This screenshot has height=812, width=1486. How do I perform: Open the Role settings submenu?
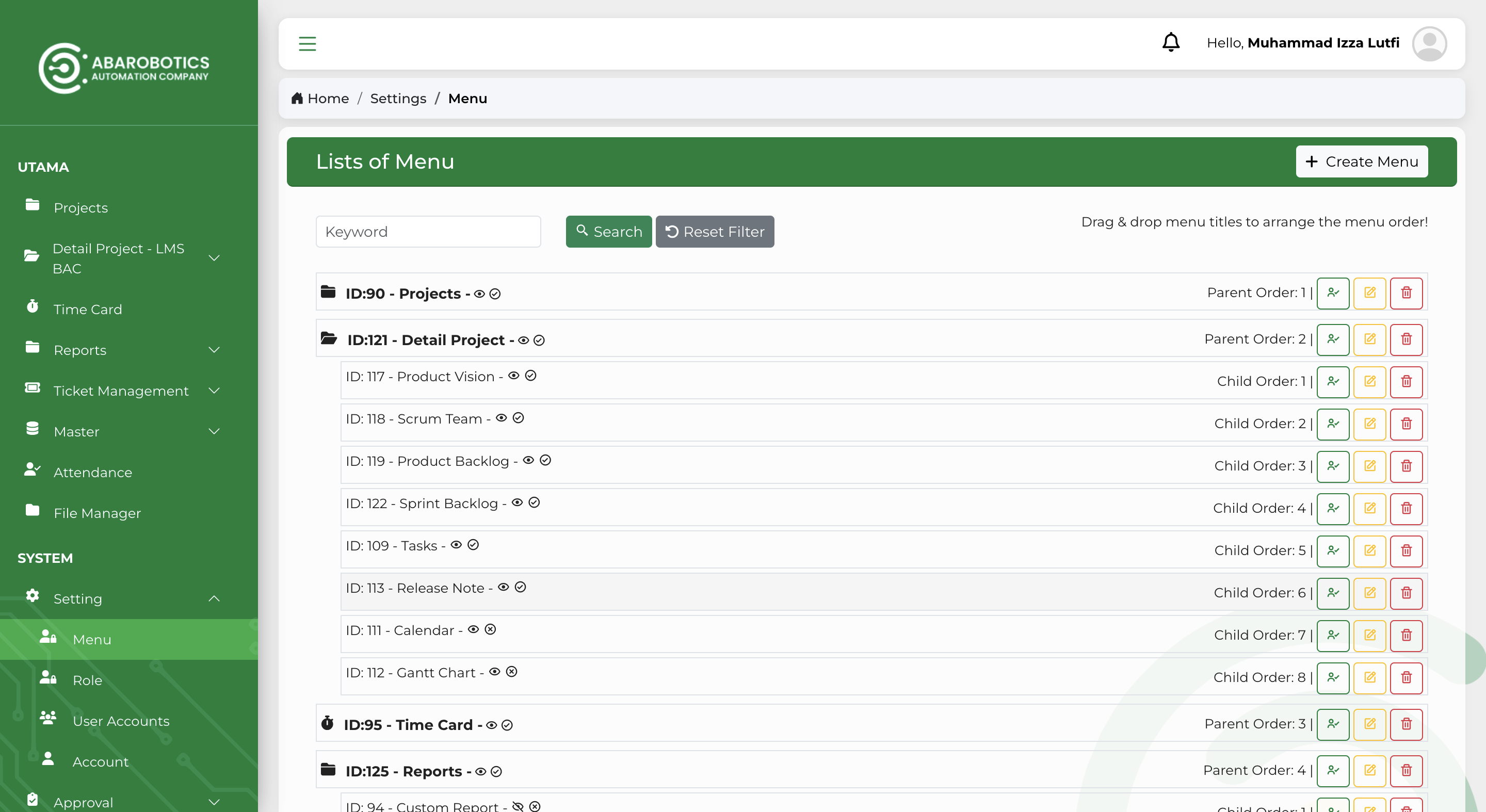pos(87,680)
